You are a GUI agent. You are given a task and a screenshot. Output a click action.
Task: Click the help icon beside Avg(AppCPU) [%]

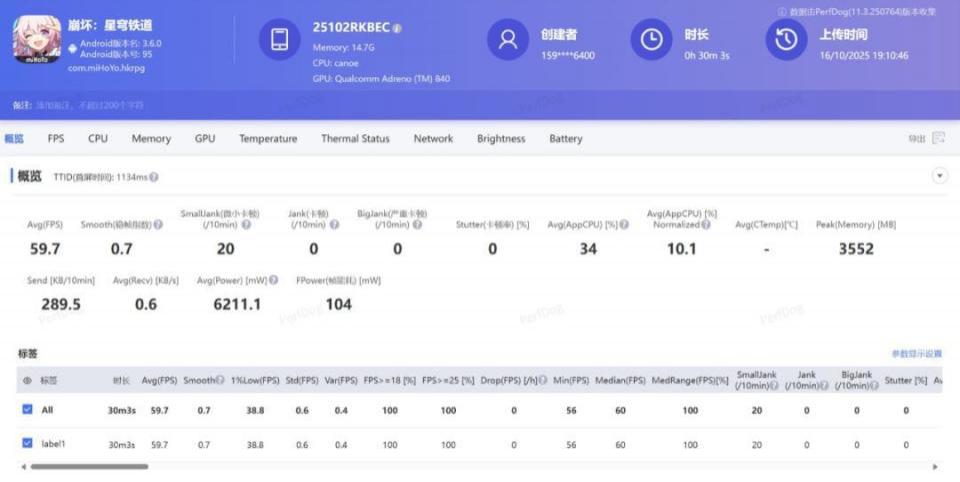[624, 225]
